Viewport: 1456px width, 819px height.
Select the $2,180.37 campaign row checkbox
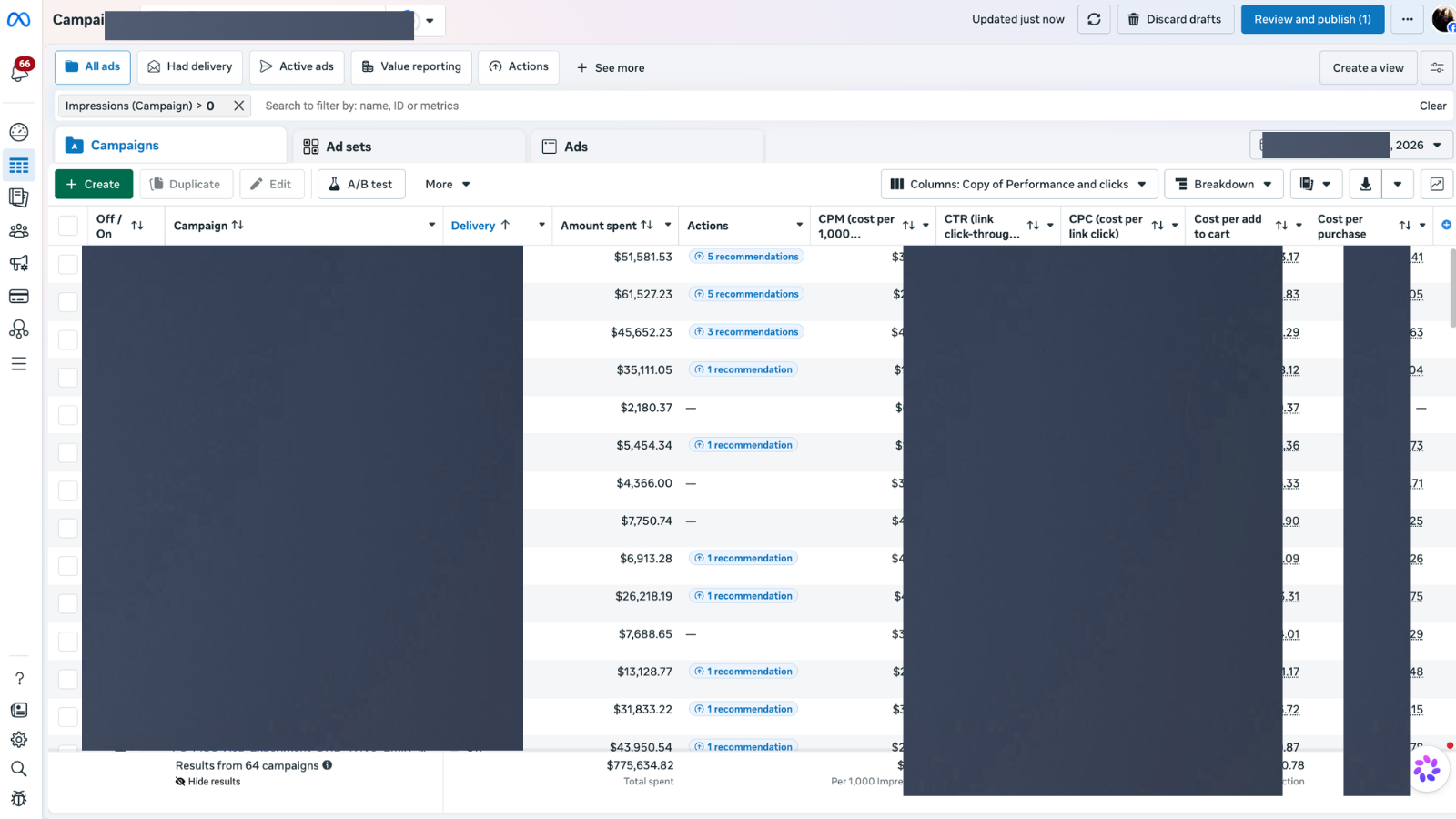(68, 415)
